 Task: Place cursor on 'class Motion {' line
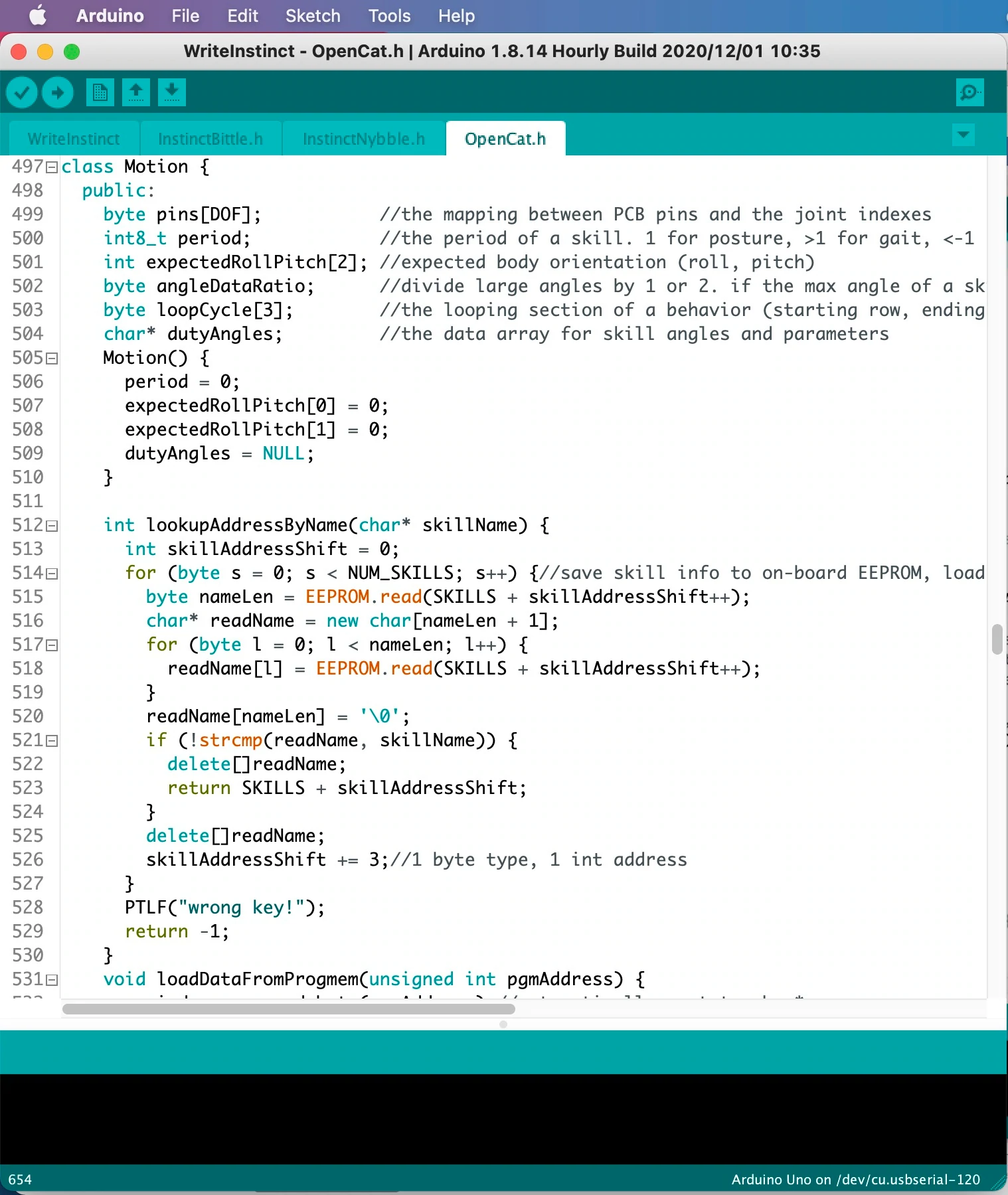[135, 167]
